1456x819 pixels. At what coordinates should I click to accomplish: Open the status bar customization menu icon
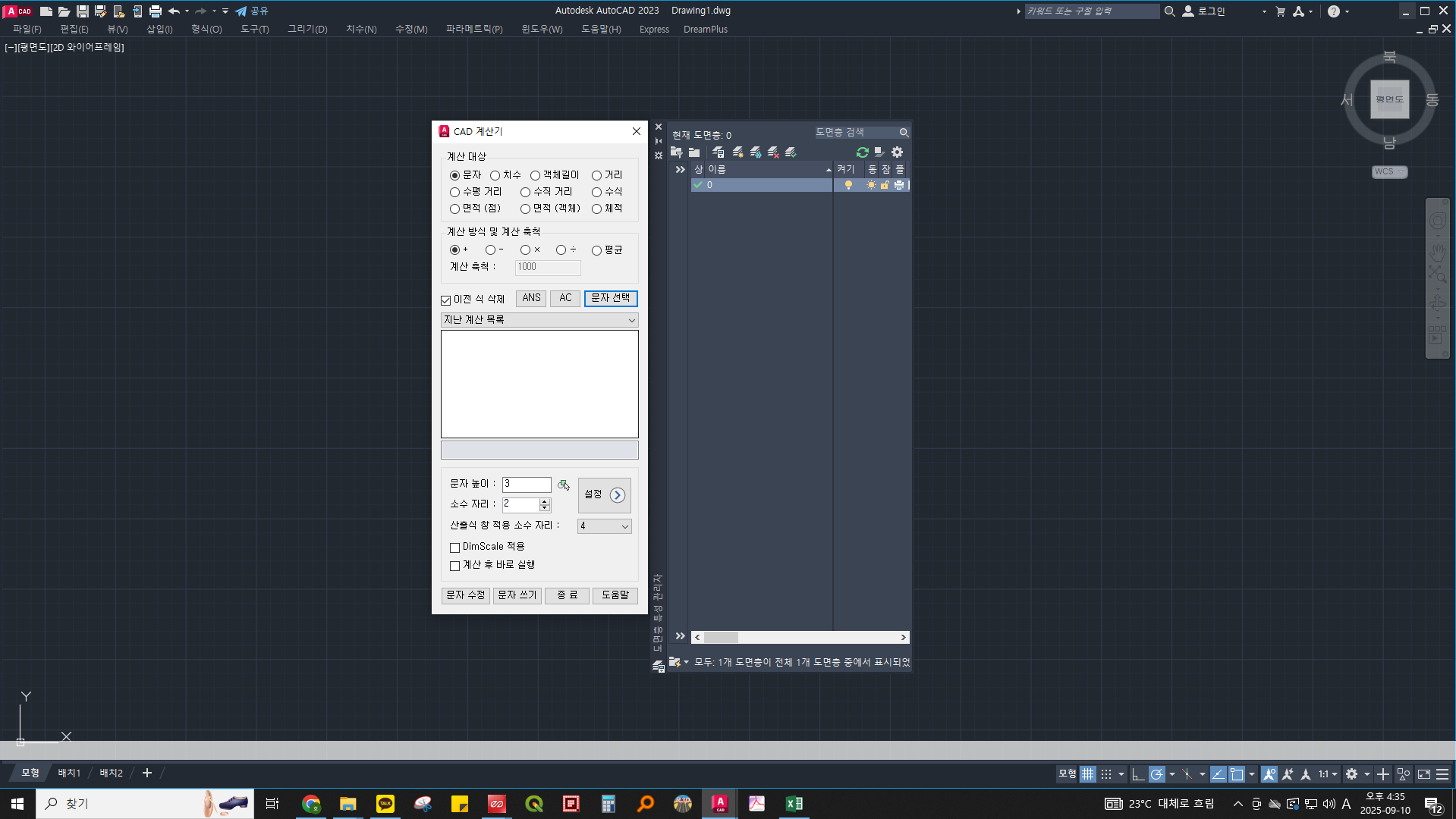[x=1442, y=774]
